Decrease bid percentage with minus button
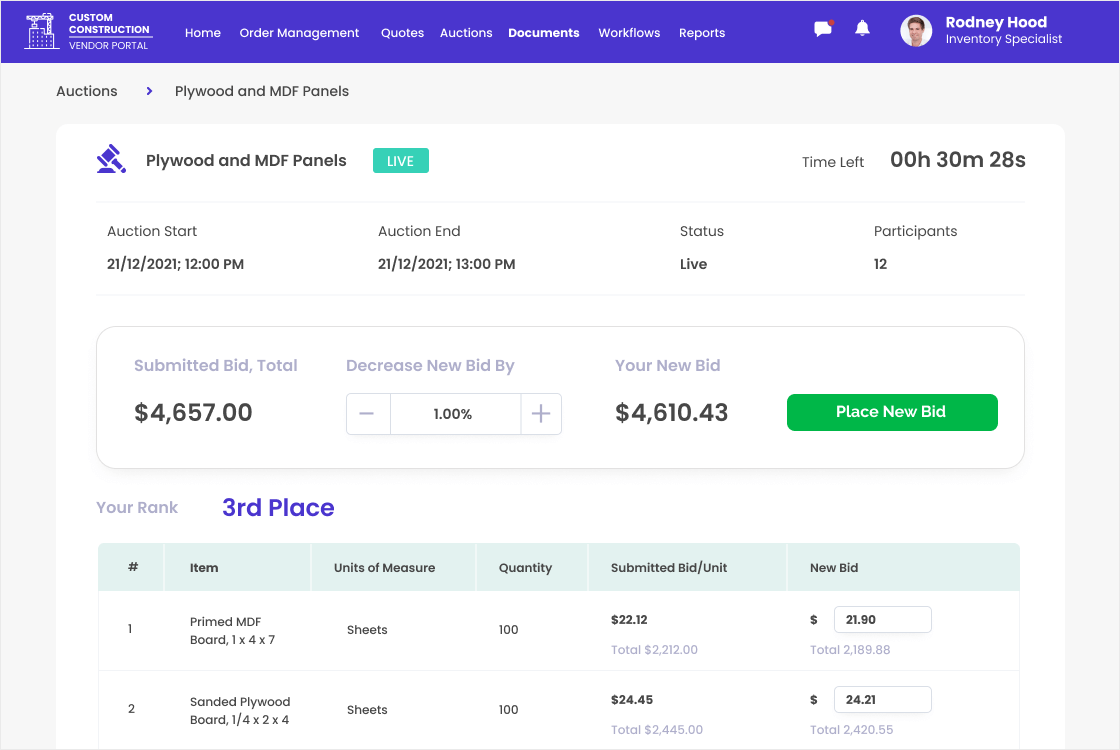Viewport: 1120px width, 750px height. [x=368, y=414]
